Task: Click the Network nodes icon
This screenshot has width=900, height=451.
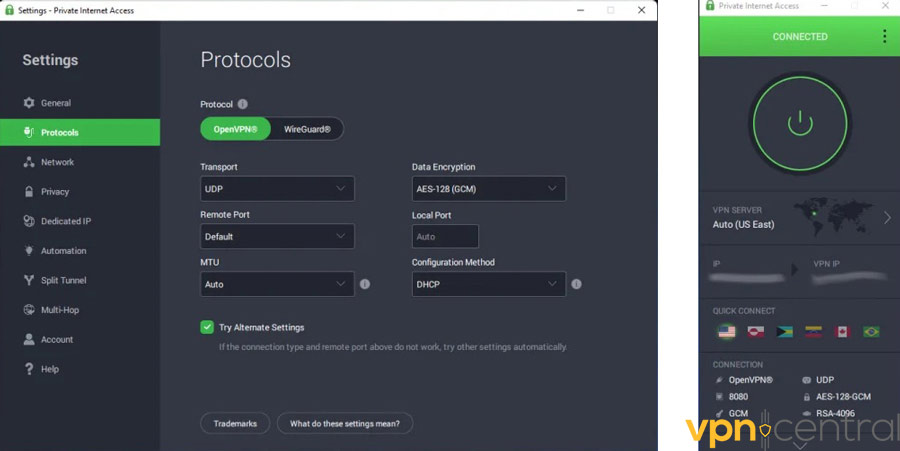Action: coord(29,162)
